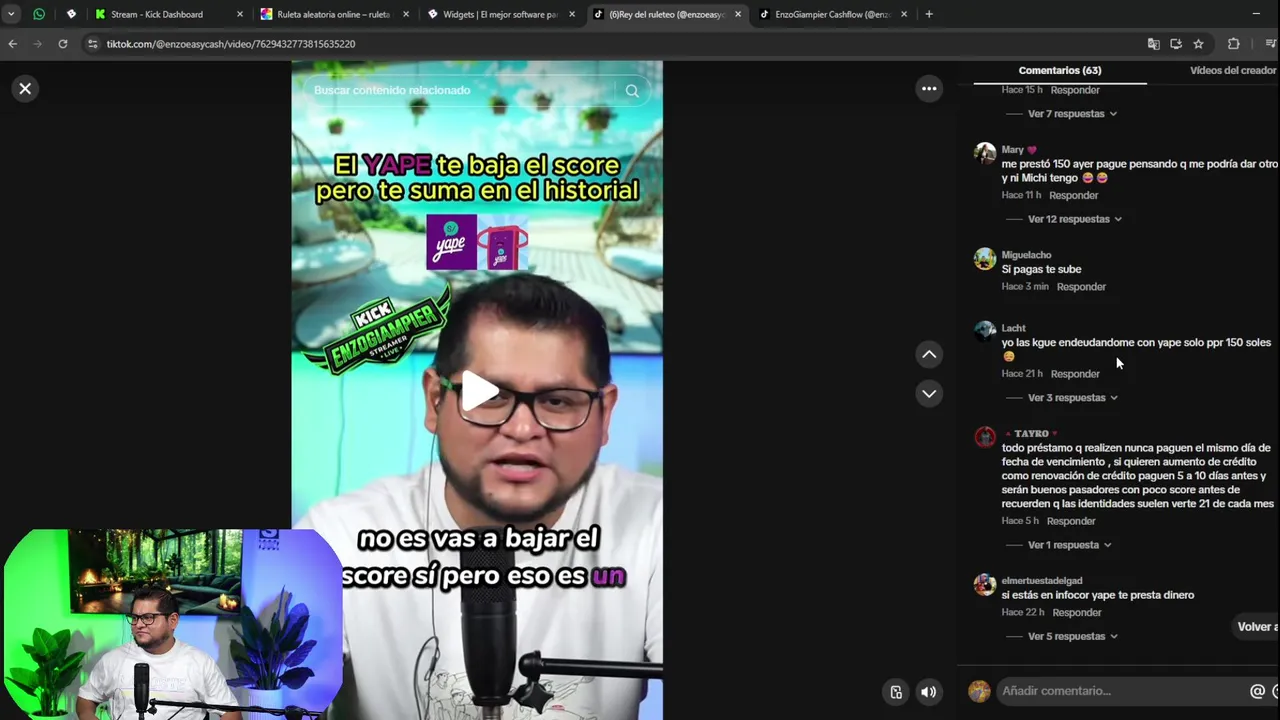Click the Volver button near comments bottom
The width and height of the screenshot is (1280, 720).
tap(1257, 627)
